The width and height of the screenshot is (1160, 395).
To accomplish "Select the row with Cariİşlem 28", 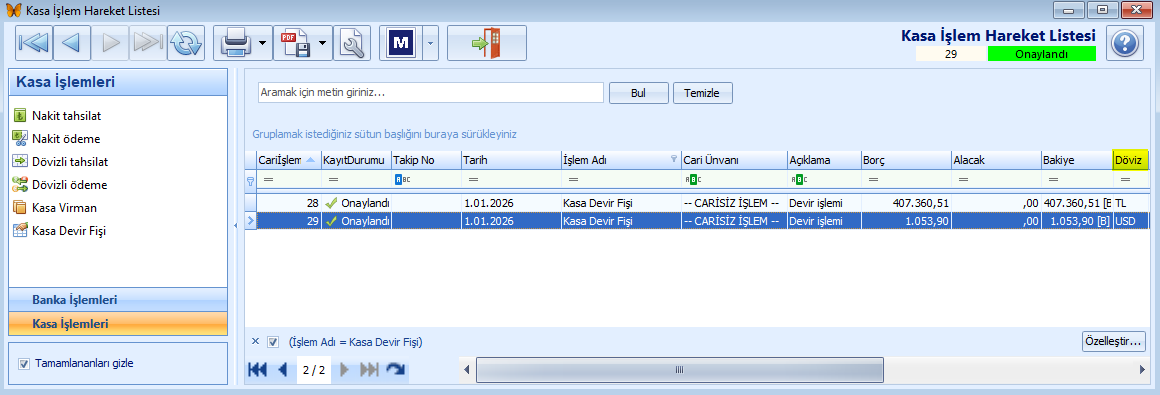I will (702, 203).
